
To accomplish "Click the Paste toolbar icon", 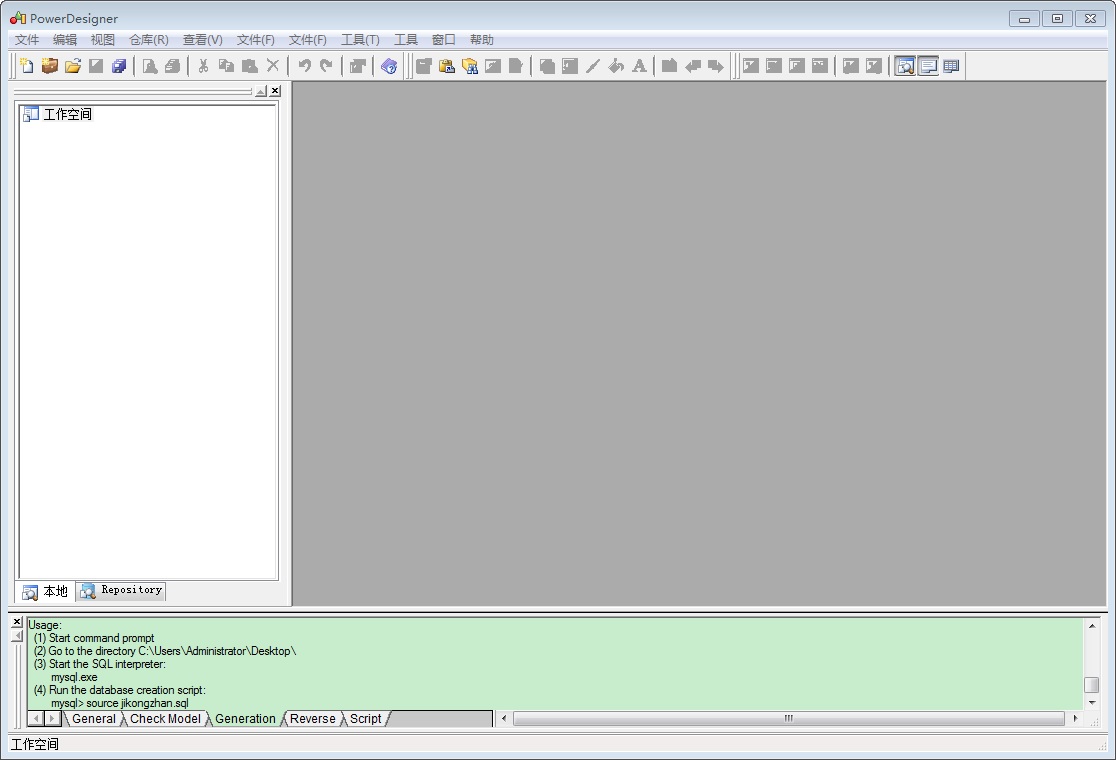I will click(250, 66).
